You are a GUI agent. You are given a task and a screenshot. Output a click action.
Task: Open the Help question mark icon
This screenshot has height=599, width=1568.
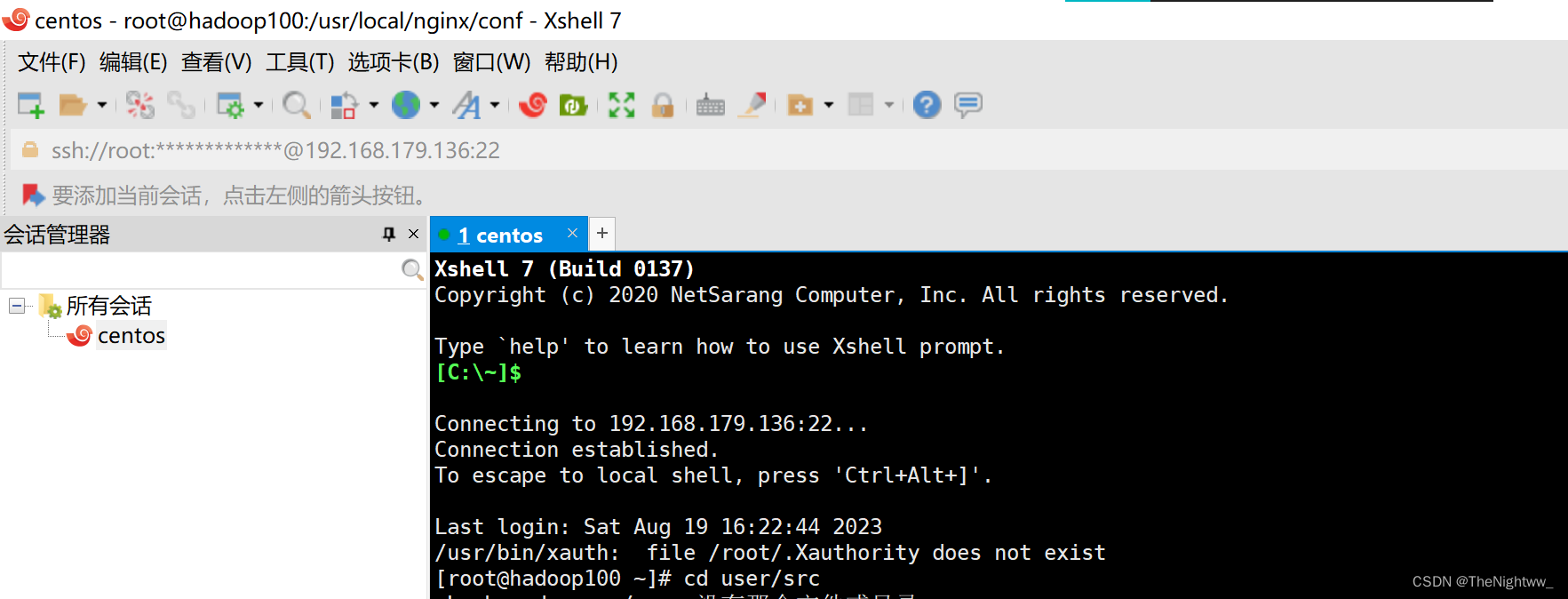(x=927, y=105)
